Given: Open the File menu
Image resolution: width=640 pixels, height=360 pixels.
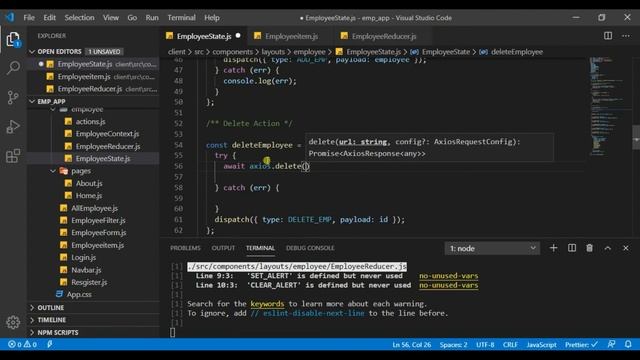Looking at the screenshot, I should tap(29, 18).
